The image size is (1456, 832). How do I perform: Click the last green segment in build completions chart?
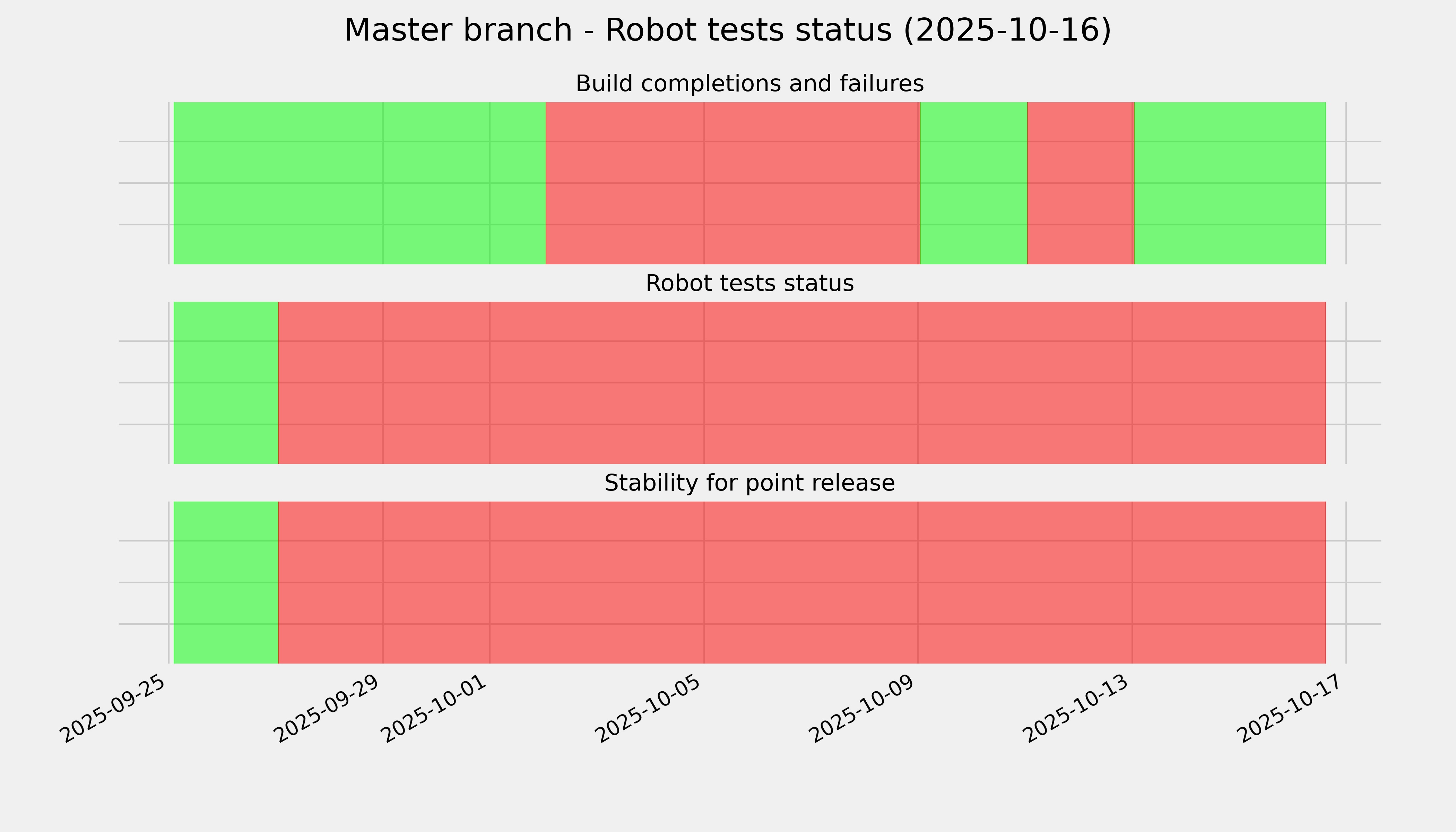[1230, 183]
